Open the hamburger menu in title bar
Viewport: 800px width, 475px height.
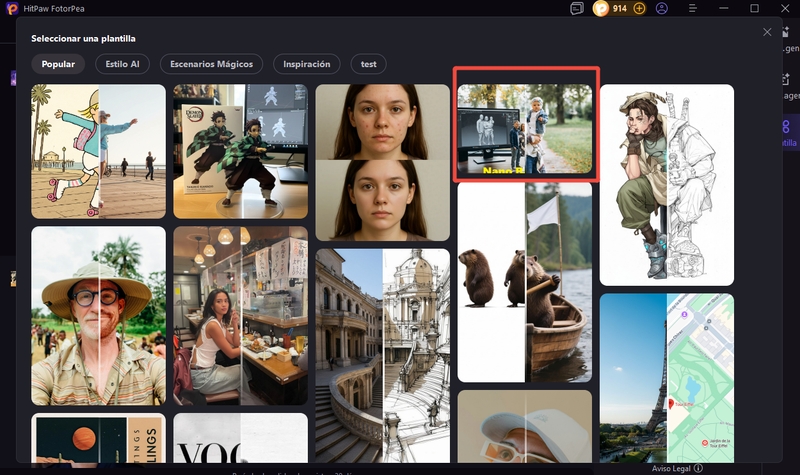tap(693, 8)
